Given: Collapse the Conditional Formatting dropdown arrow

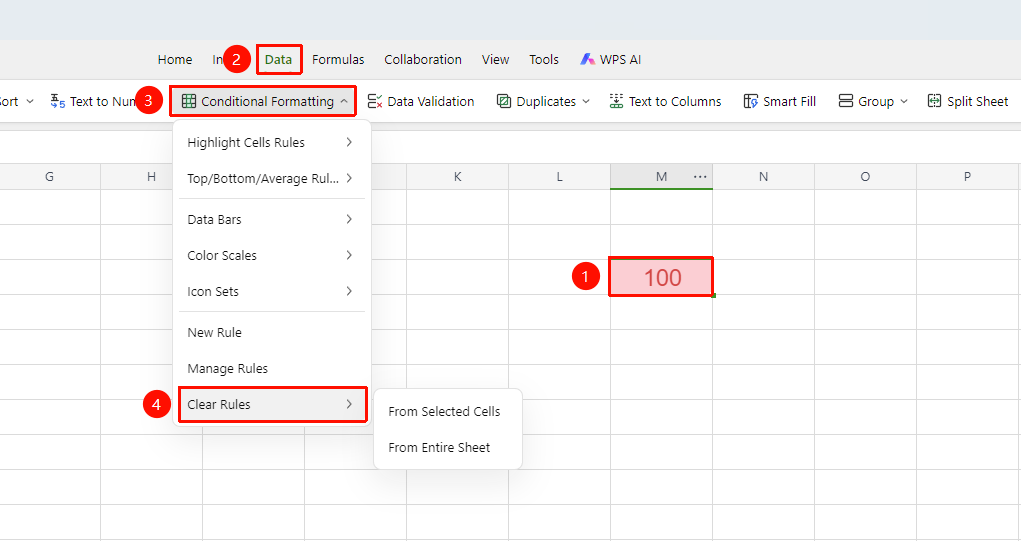Looking at the screenshot, I should (x=344, y=102).
